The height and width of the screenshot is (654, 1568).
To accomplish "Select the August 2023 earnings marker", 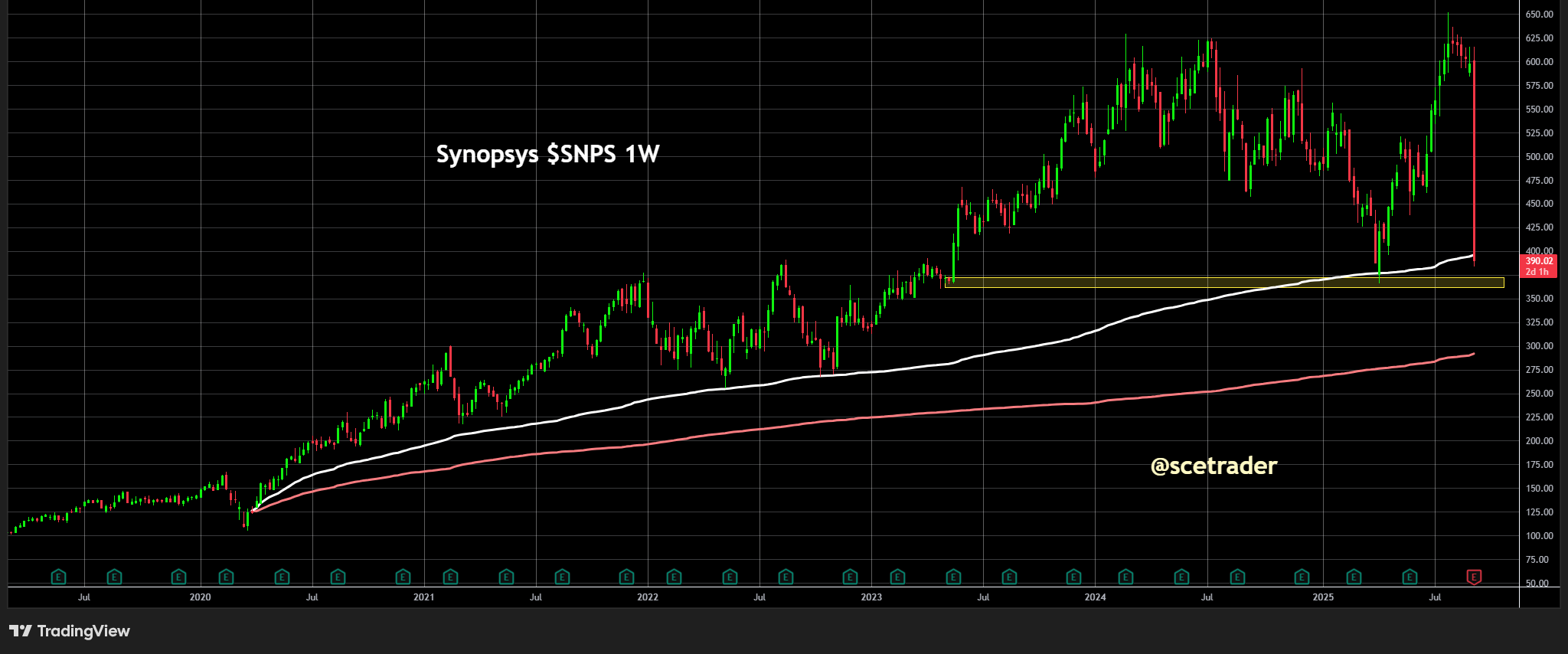I will coord(1009,577).
